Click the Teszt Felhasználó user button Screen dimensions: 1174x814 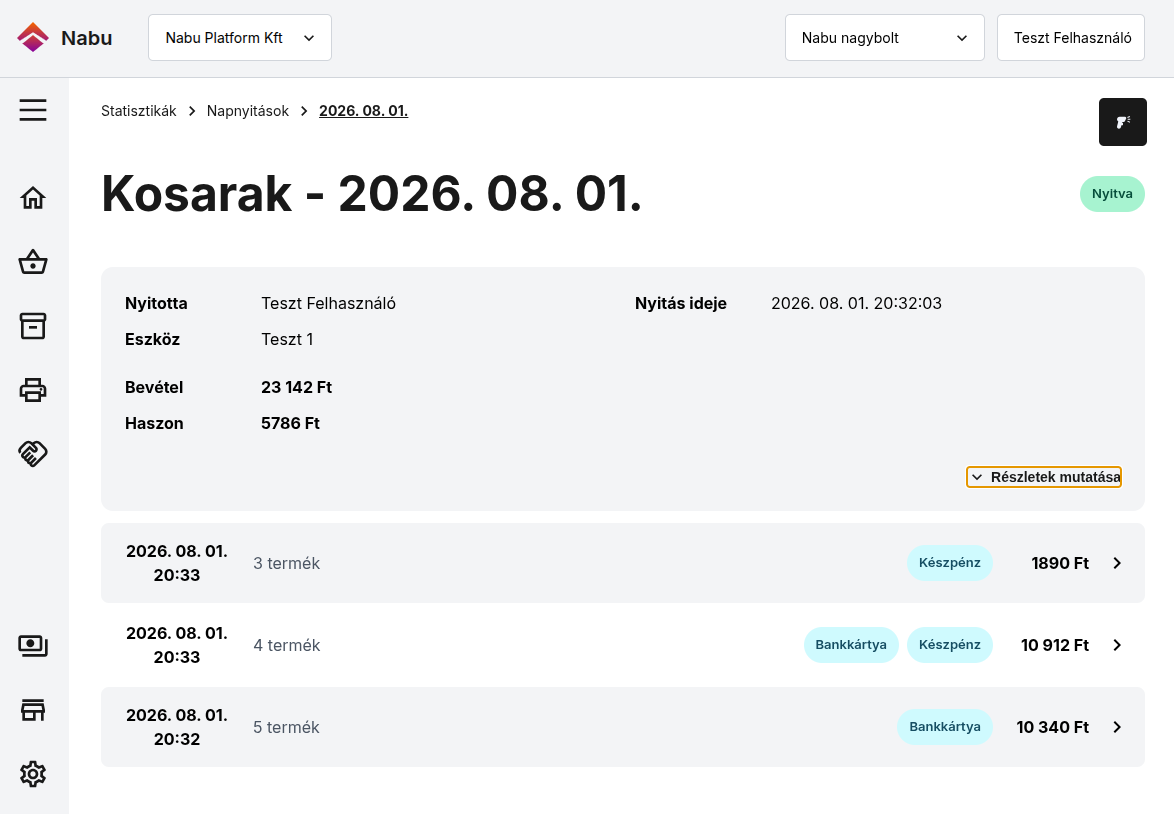coord(1071,37)
